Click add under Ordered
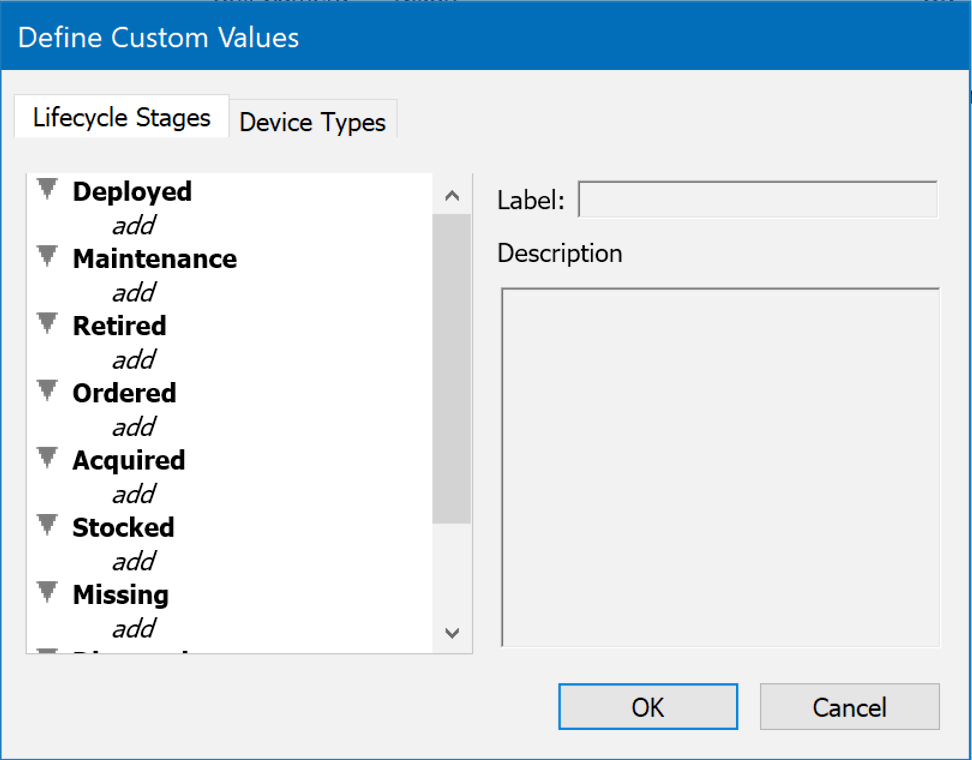972x760 pixels. pyautogui.click(x=133, y=426)
